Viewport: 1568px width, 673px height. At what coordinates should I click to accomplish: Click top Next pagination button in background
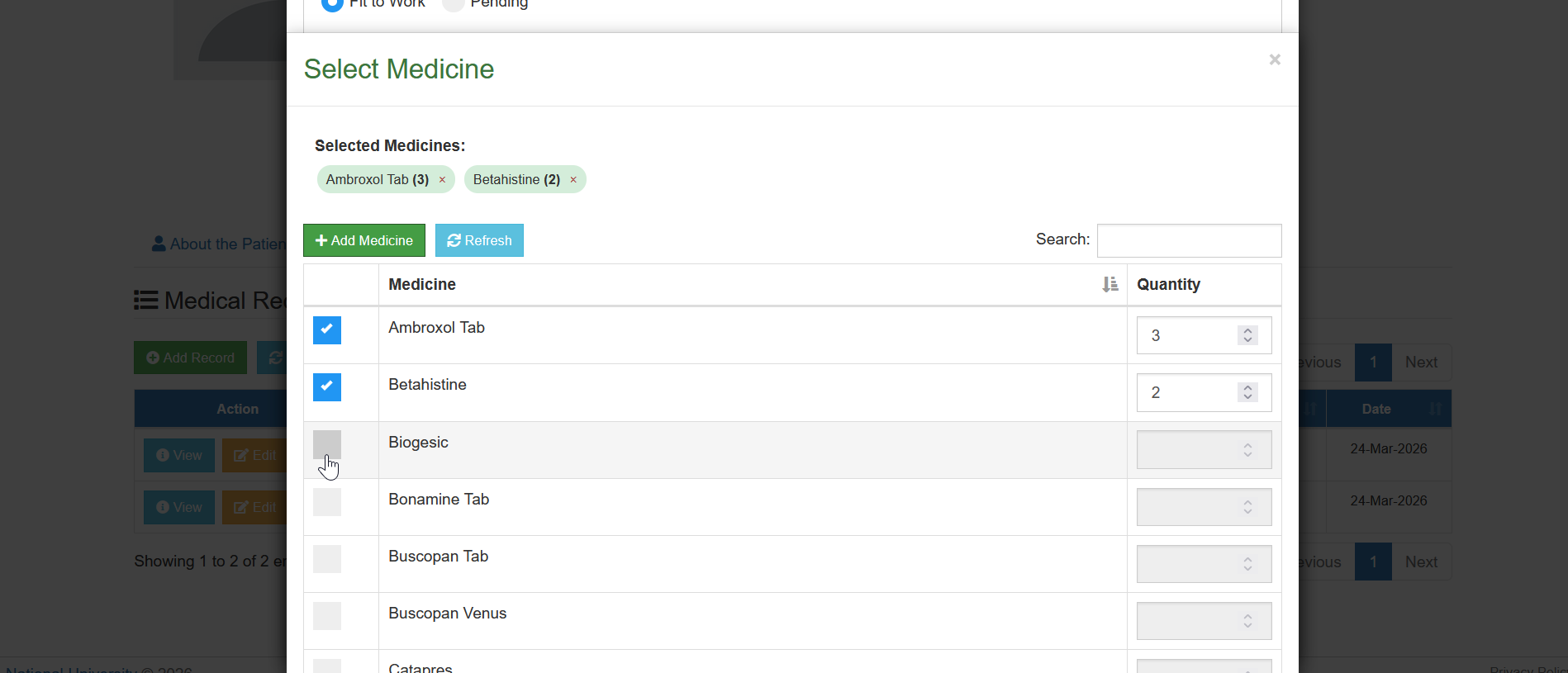(x=1421, y=363)
